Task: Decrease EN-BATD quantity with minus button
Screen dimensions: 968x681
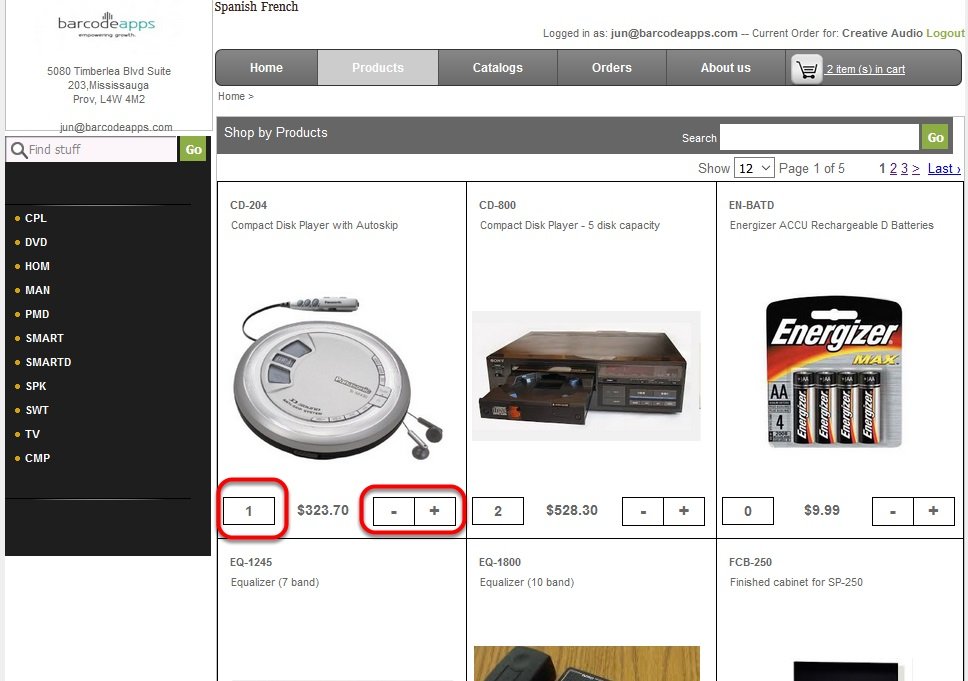Action: 893,511
